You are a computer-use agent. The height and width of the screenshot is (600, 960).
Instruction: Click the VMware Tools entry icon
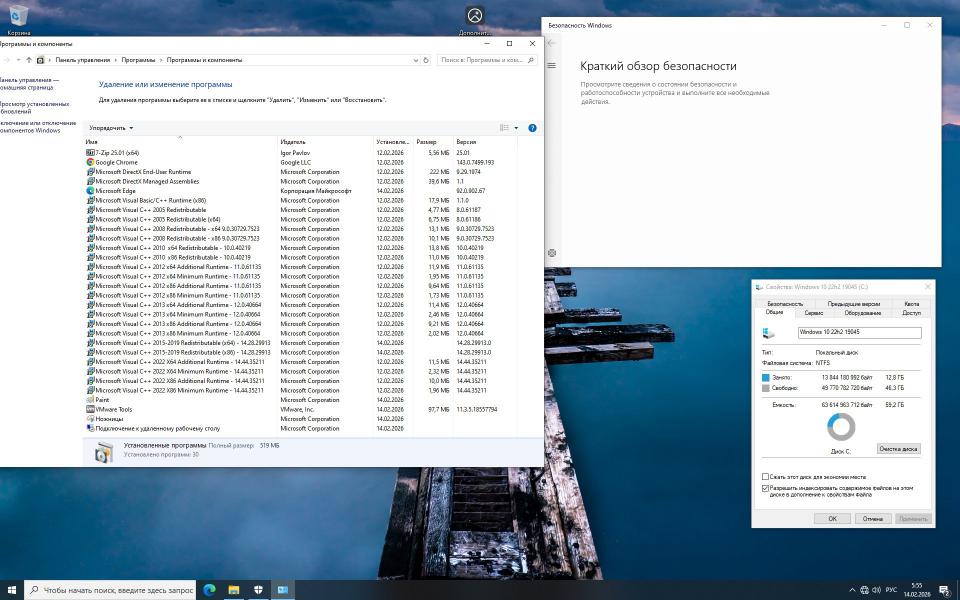[90, 409]
